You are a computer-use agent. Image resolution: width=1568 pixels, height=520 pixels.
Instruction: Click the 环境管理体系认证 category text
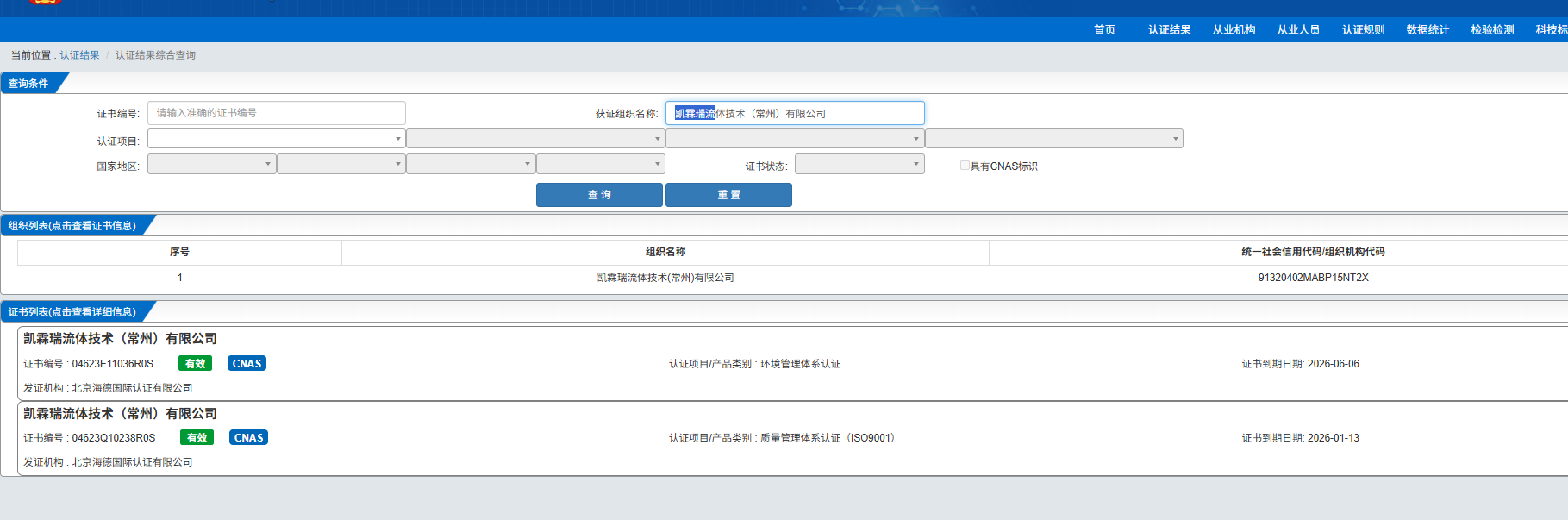tap(800, 364)
